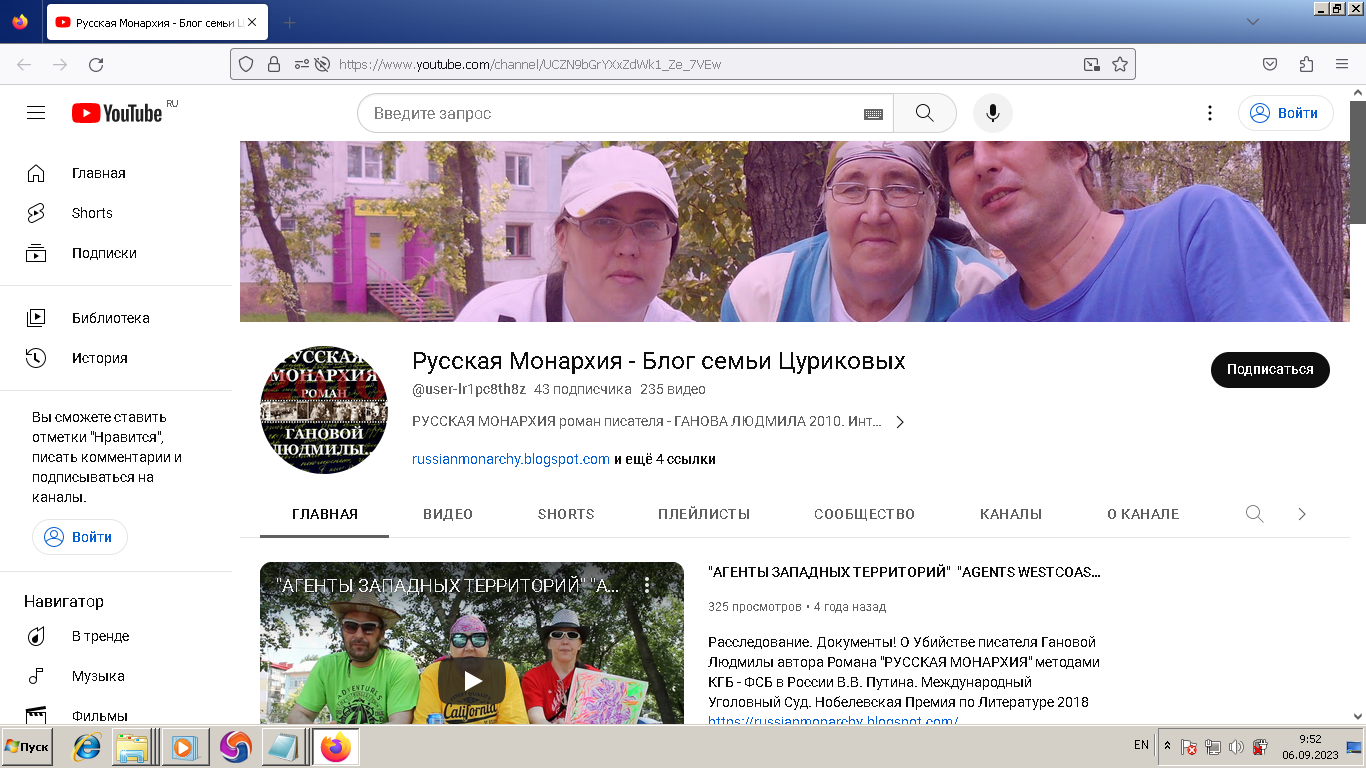Screen dimensions: 1366x768
Task: Click the search magnifier button
Action: 923,112
